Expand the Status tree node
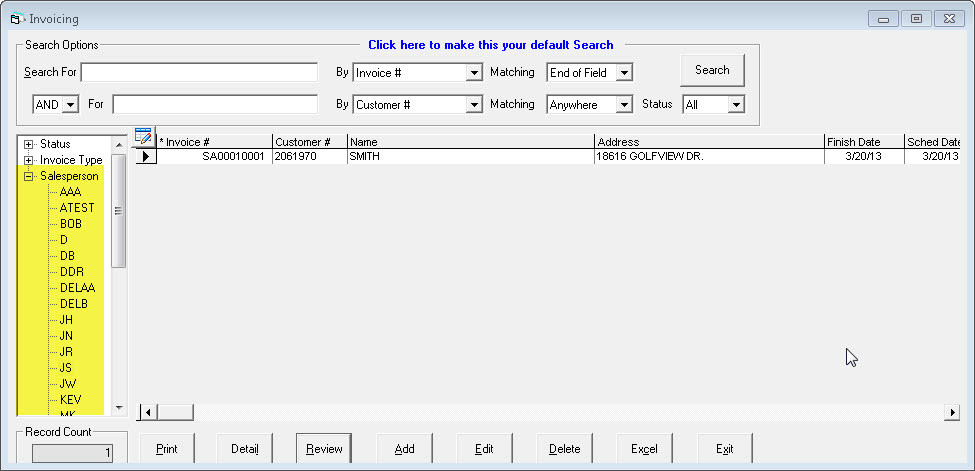This screenshot has width=975, height=471. coord(29,144)
